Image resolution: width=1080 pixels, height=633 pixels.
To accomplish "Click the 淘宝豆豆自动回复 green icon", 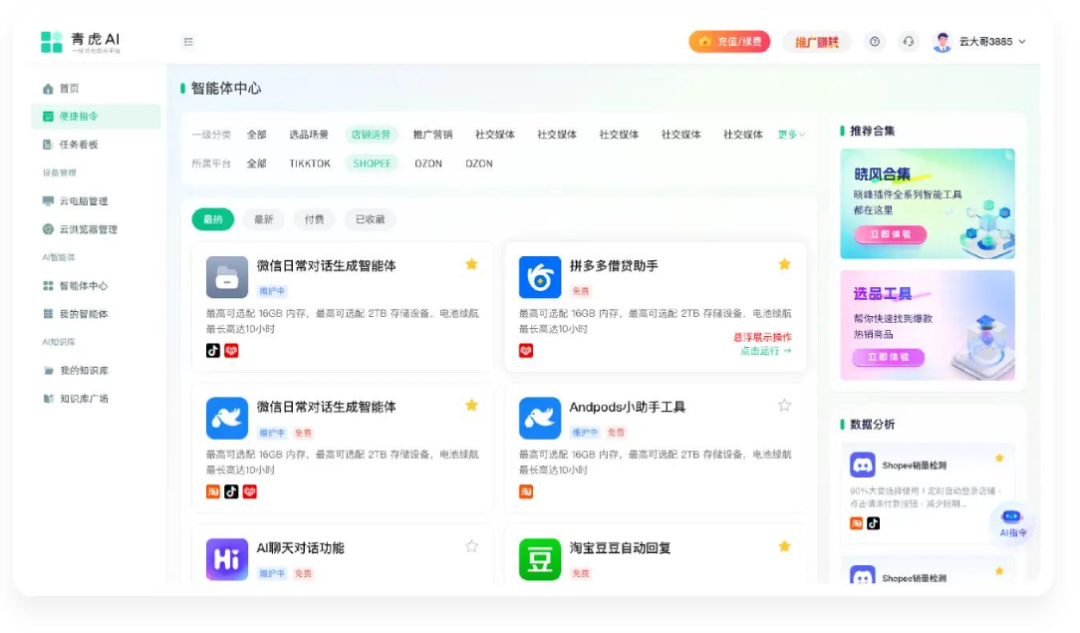I will [x=539, y=559].
